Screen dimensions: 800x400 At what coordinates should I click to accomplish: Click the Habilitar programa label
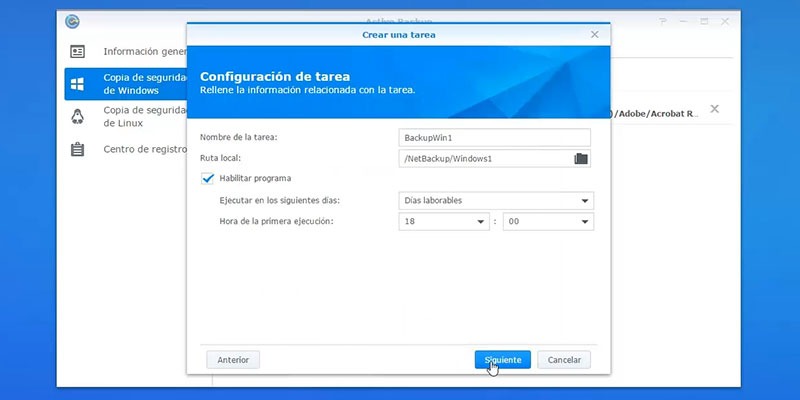[255, 179]
